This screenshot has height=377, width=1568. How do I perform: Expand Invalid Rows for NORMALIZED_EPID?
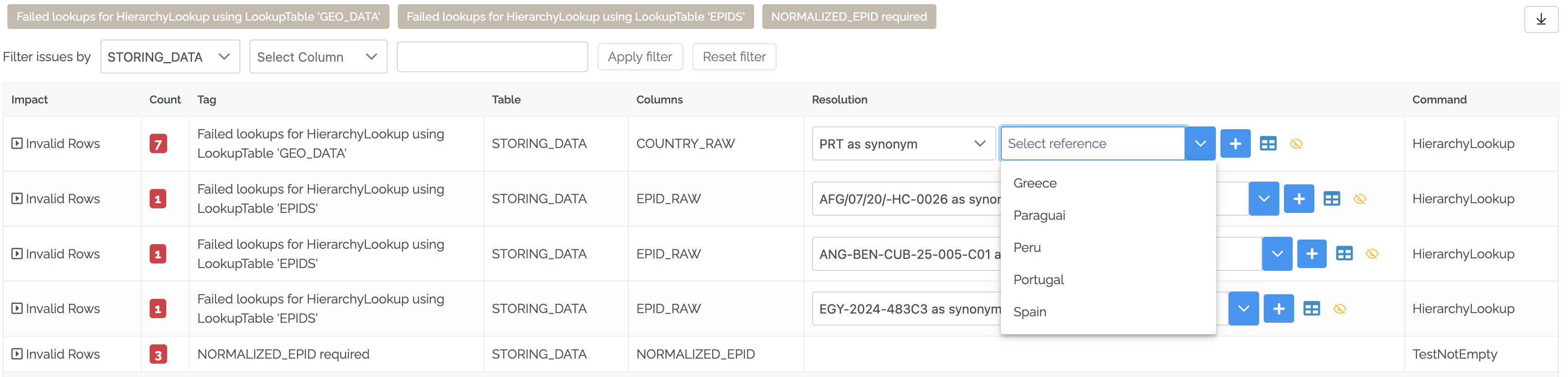(17, 354)
